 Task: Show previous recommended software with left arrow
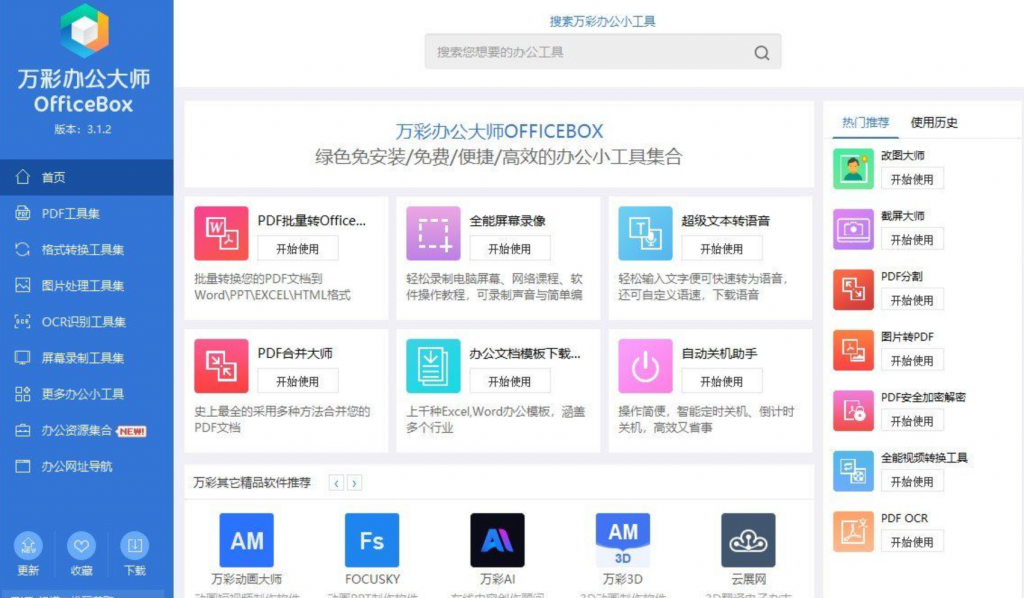336,483
